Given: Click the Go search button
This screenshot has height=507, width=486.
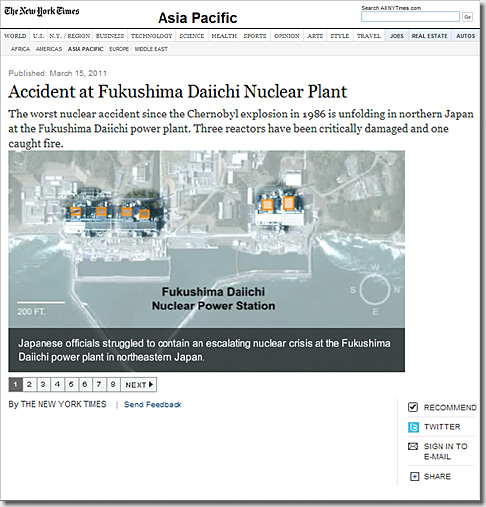Looking at the screenshot, I should (x=467, y=17).
